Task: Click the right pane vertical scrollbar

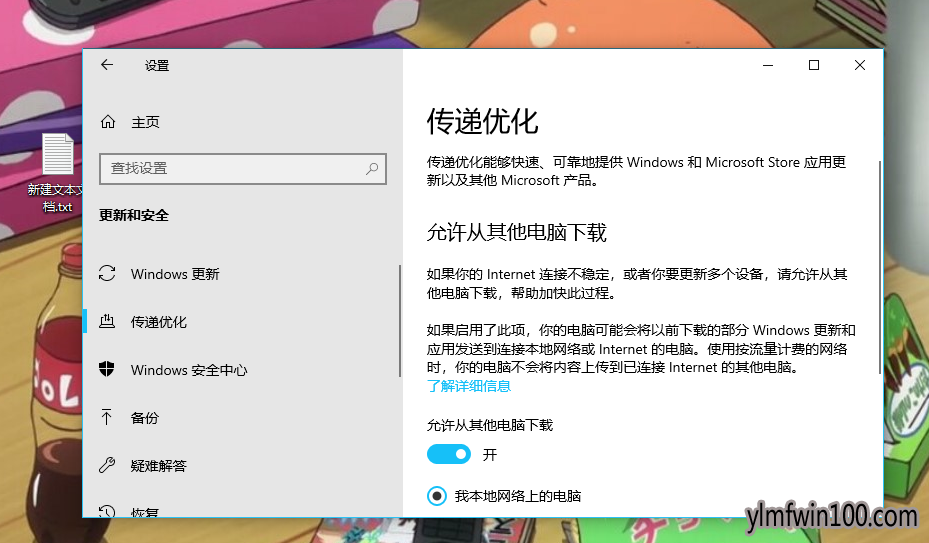Action: tap(880, 267)
